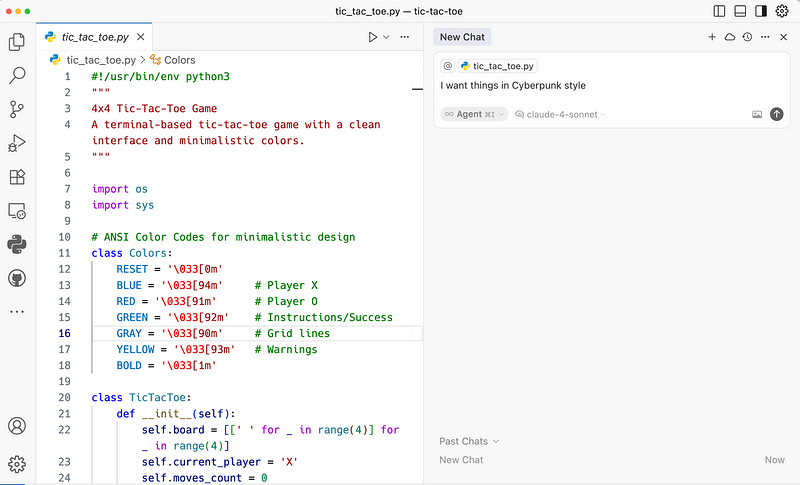Focus the chat message input field

click(612, 86)
